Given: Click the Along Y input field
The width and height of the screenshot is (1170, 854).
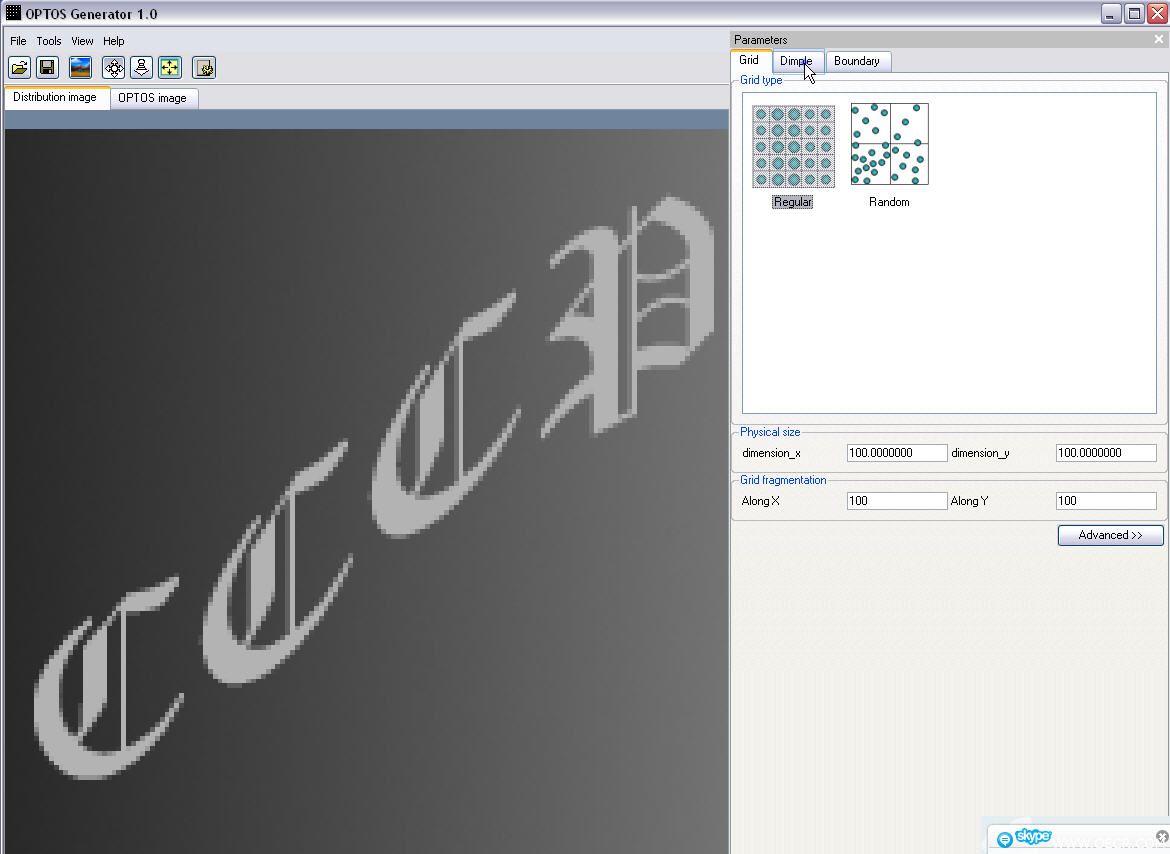Looking at the screenshot, I should pos(1106,501).
